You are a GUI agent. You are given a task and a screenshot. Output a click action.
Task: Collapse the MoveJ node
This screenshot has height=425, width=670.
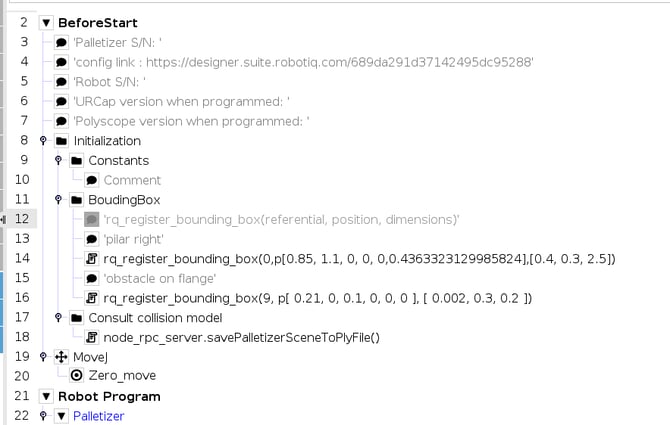click(x=43, y=357)
